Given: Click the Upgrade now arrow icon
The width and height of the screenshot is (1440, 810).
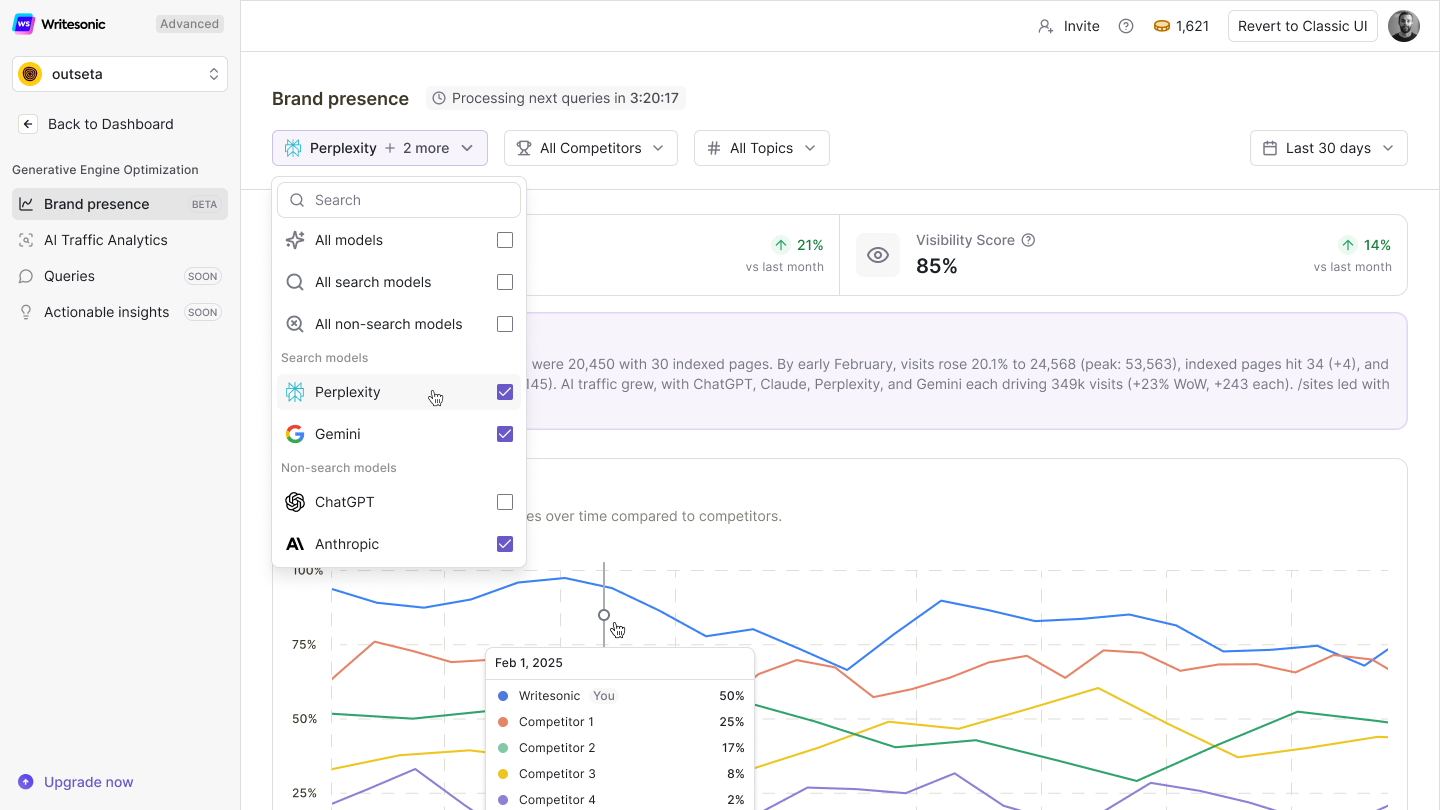Looking at the screenshot, I should 26,782.
